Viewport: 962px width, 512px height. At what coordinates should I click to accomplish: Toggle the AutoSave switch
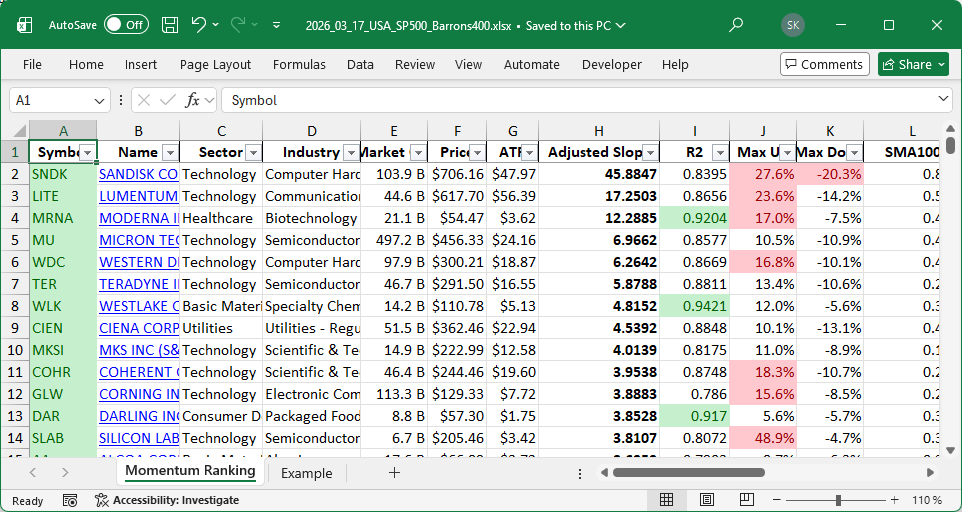126,24
